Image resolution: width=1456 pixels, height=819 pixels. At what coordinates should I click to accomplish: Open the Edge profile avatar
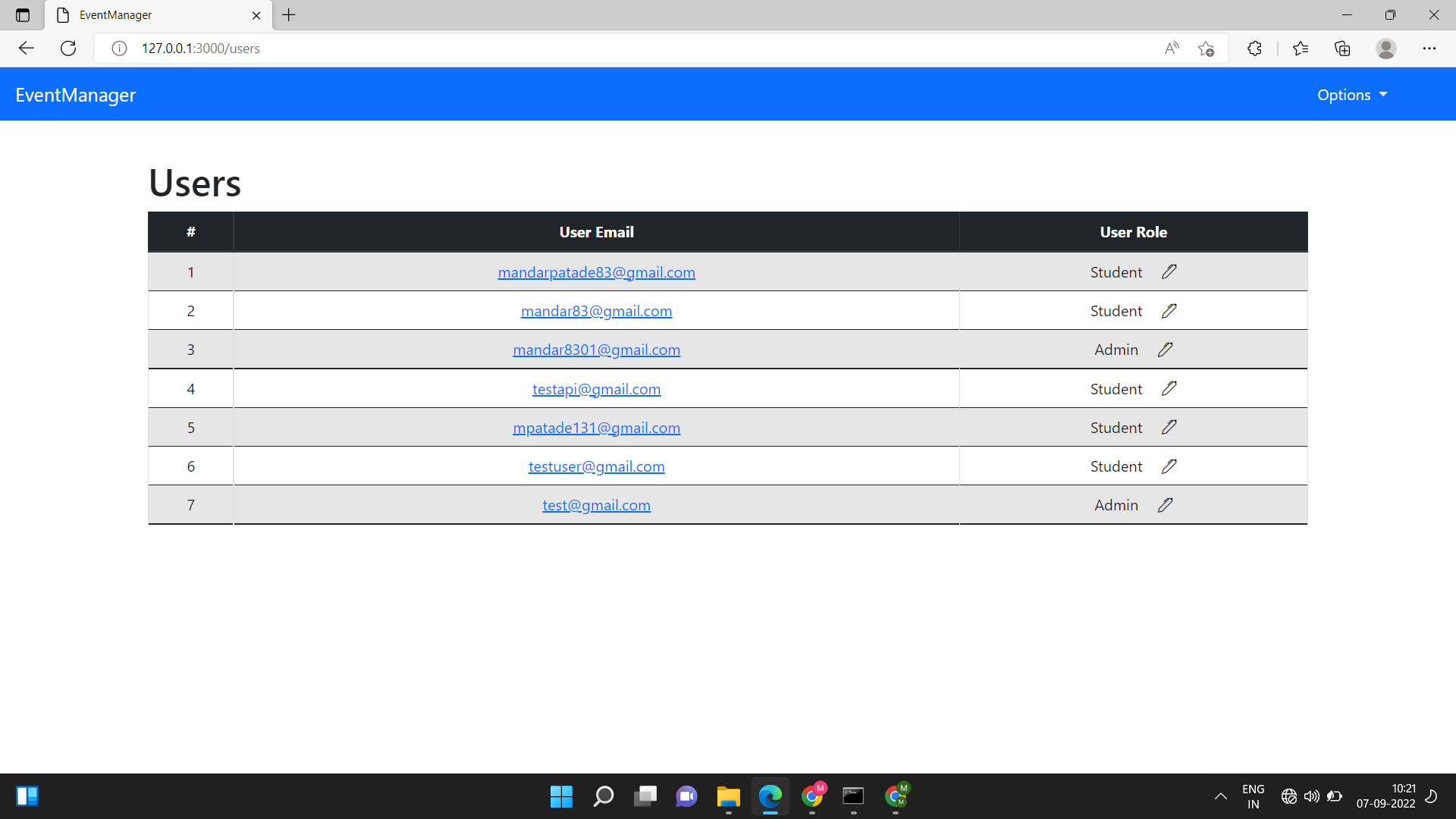1387,48
